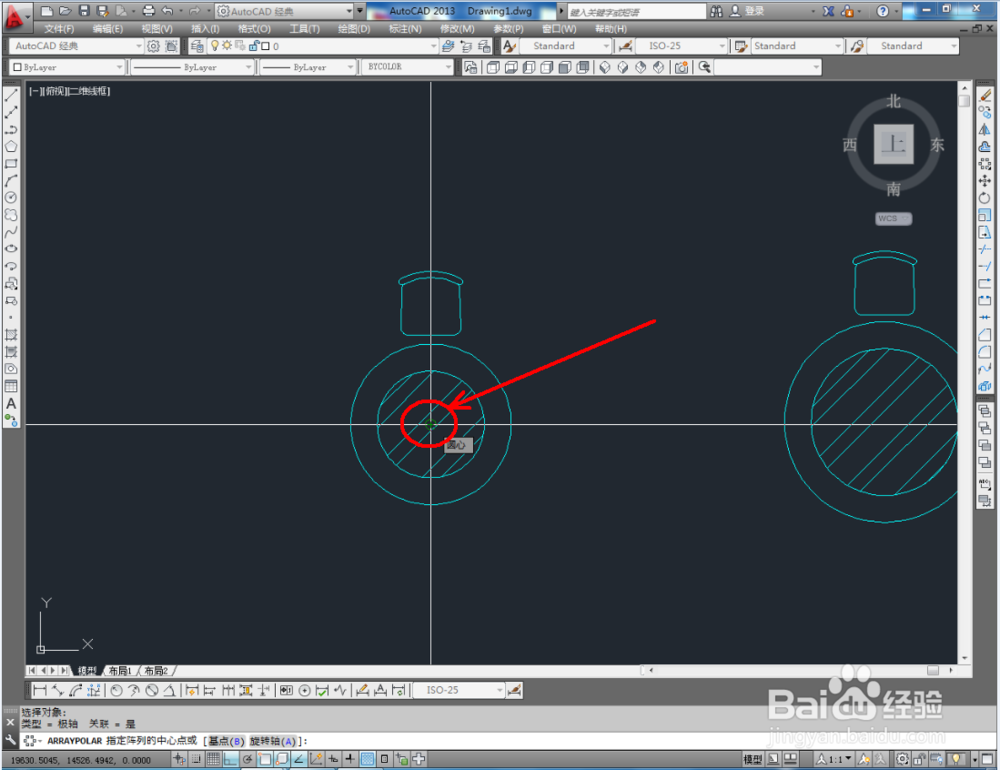This screenshot has height=770, width=1000.
Task: Select the Spline draw tool
Action: click(11, 232)
